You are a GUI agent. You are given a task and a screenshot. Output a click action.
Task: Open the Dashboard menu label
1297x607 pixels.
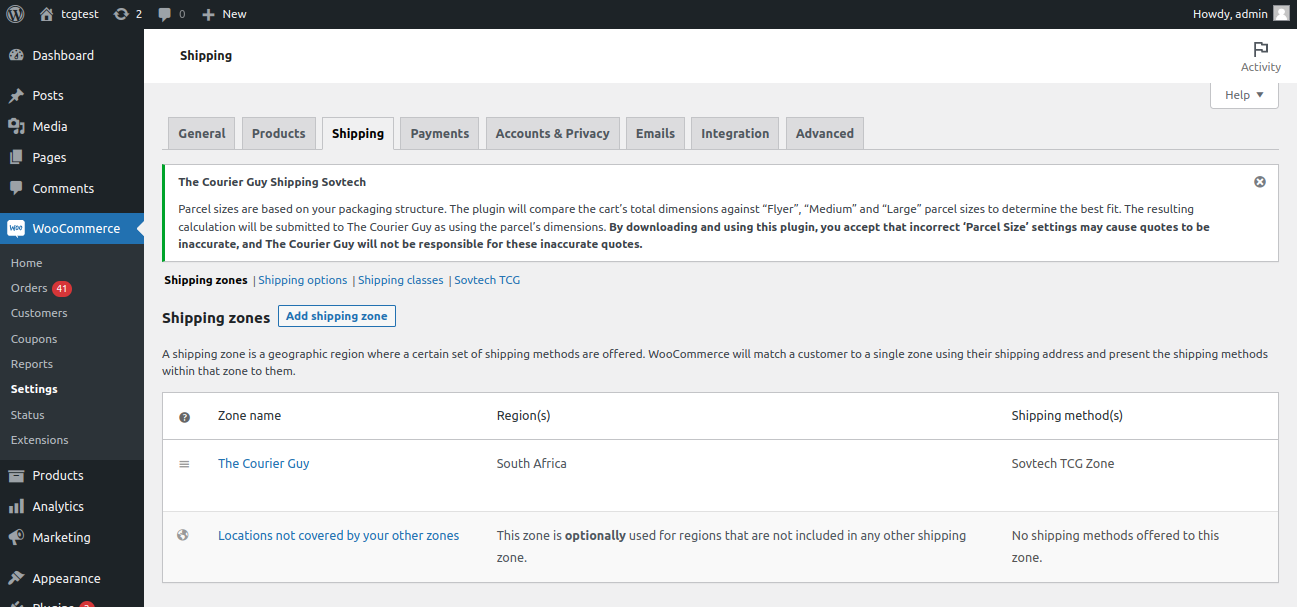coord(63,56)
